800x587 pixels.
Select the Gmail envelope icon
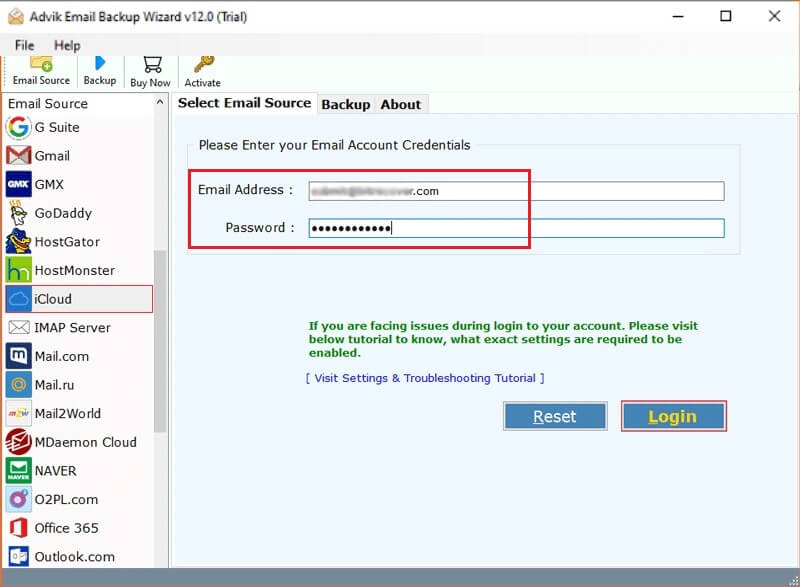[18, 156]
